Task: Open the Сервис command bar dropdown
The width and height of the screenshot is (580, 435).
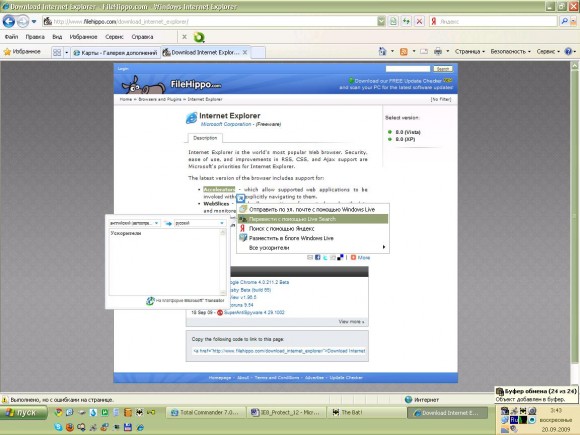Action: (x=548, y=51)
